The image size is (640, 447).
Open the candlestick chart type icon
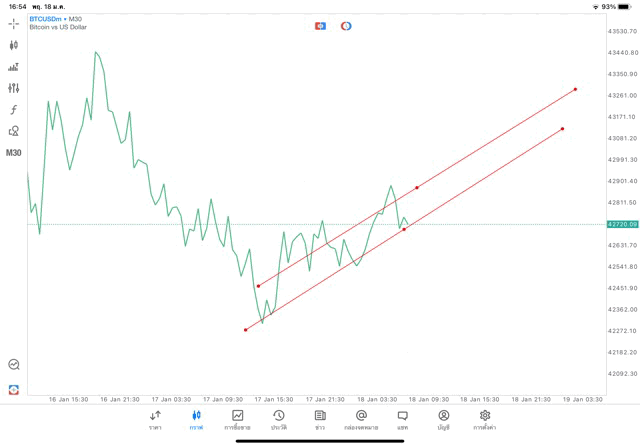(x=14, y=45)
